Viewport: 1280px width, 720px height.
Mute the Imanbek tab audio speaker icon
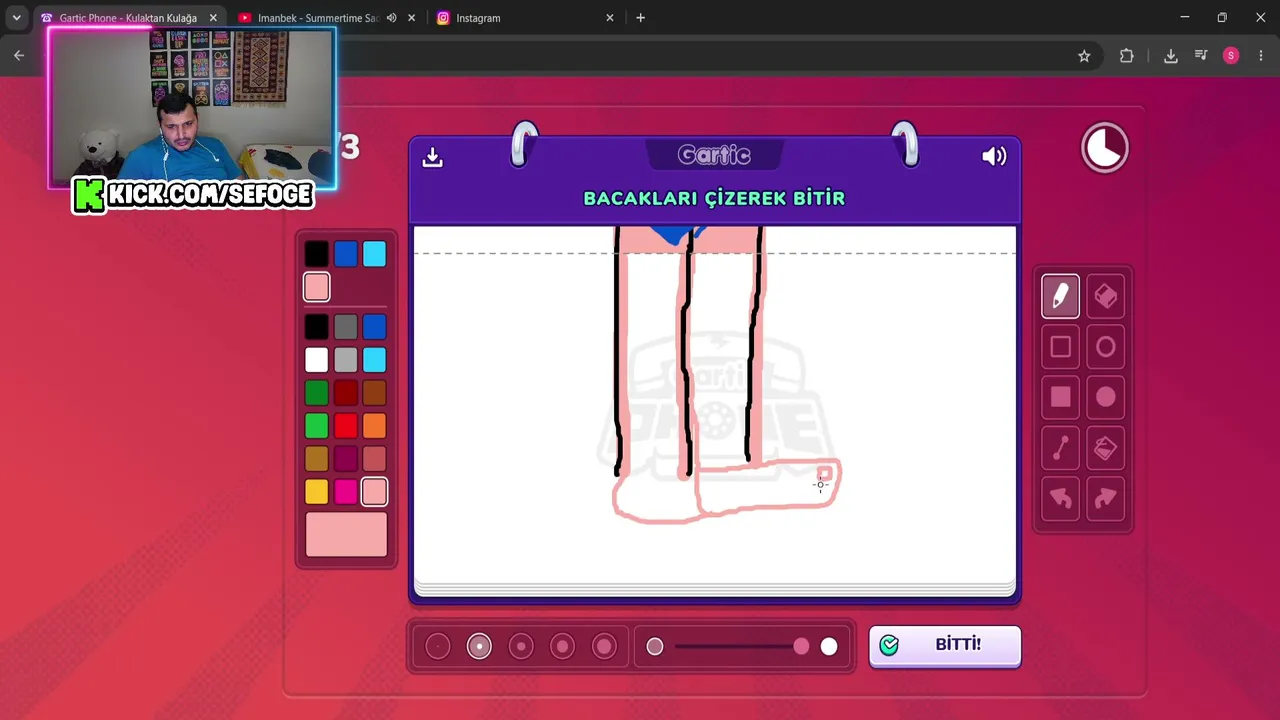392,18
